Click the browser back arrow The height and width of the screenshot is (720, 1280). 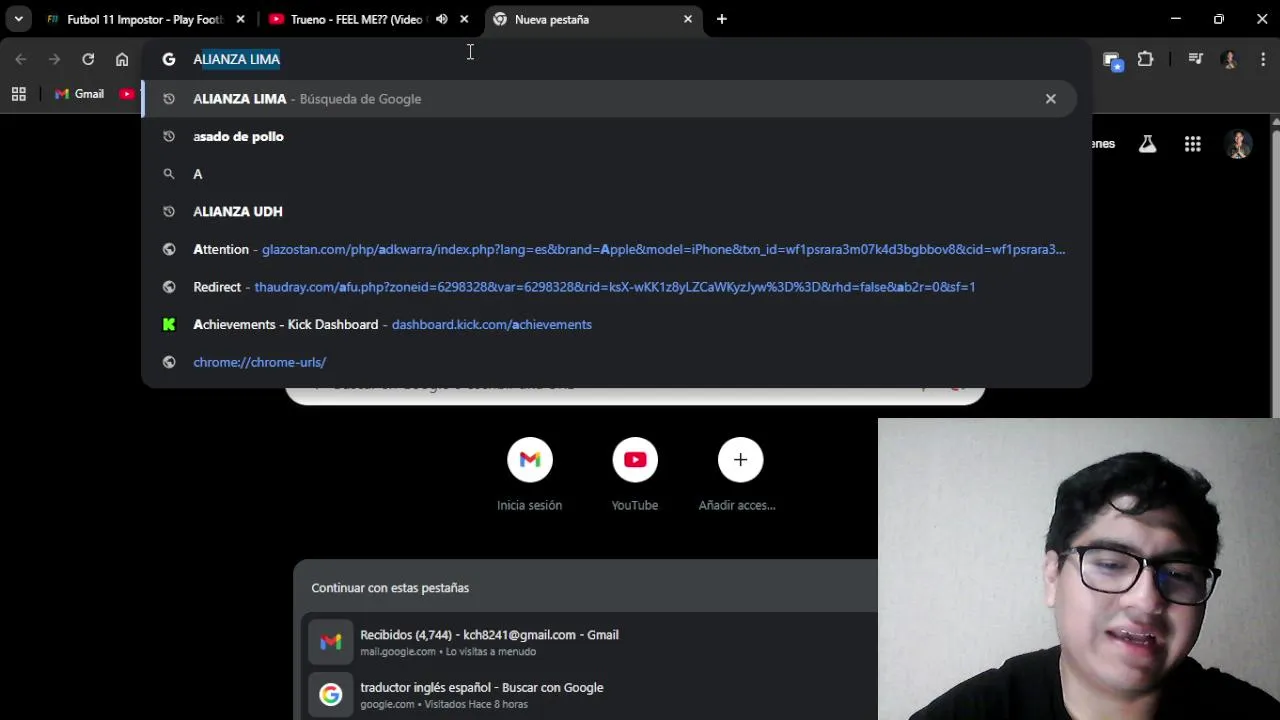tap(21, 59)
